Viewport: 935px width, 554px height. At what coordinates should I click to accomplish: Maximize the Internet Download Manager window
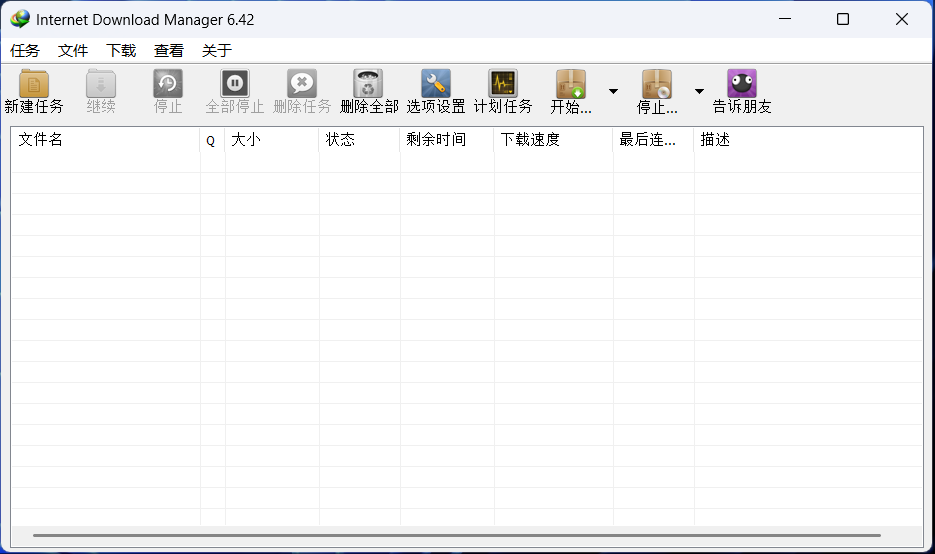click(843, 19)
